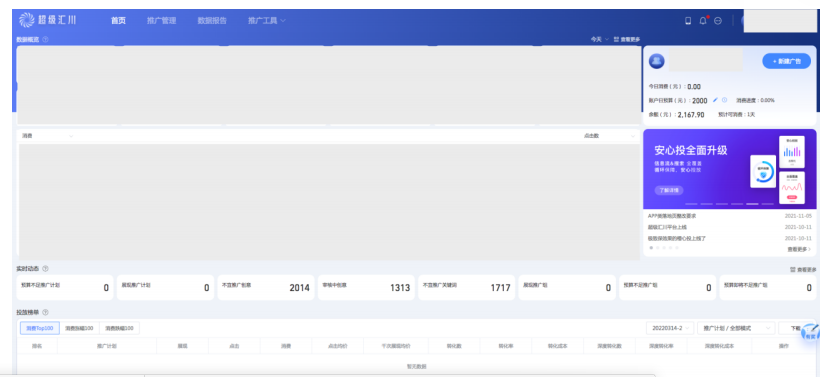The height and width of the screenshot is (377, 820).
Task: Open the floating feedback widget icon
Action: [811, 333]
